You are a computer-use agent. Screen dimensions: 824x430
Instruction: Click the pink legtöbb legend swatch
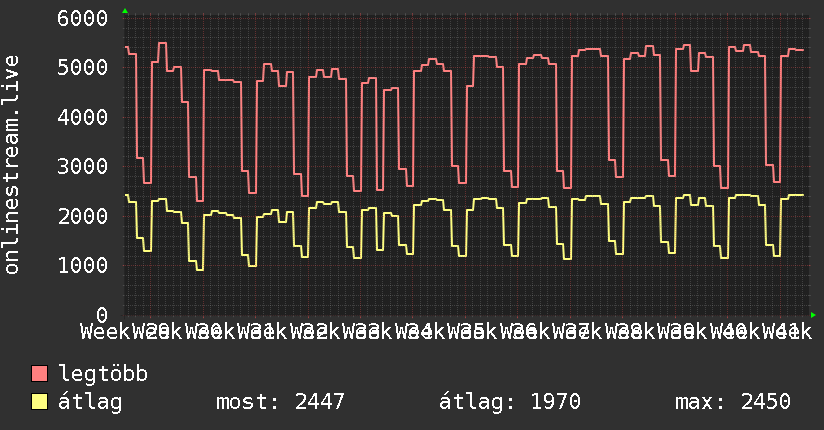(x=39, y=373)
